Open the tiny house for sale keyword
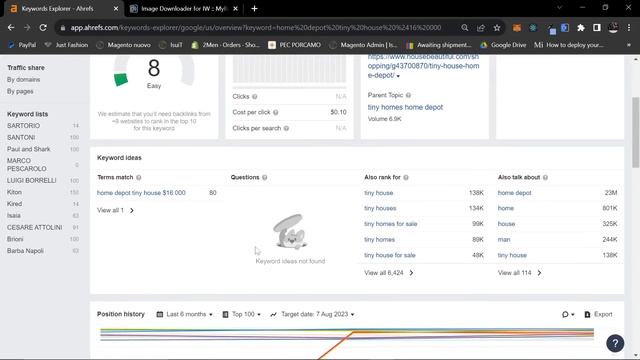Image resolution: width=640 pixels, height=360 pixels. coord(390,256)
